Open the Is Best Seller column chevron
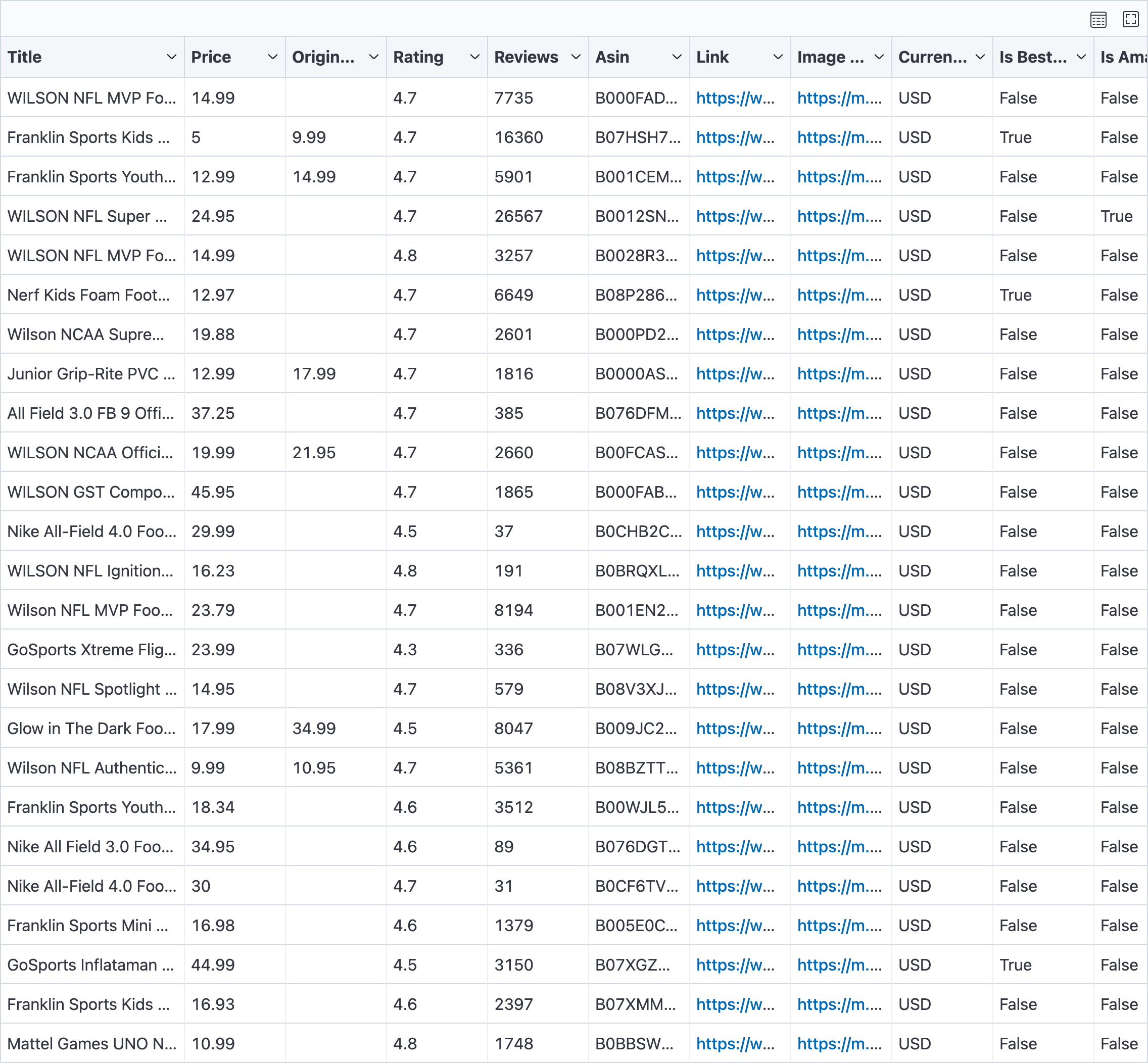Image resolution: width=1148 pixels, height=1063 pixels. [1081, 57]
